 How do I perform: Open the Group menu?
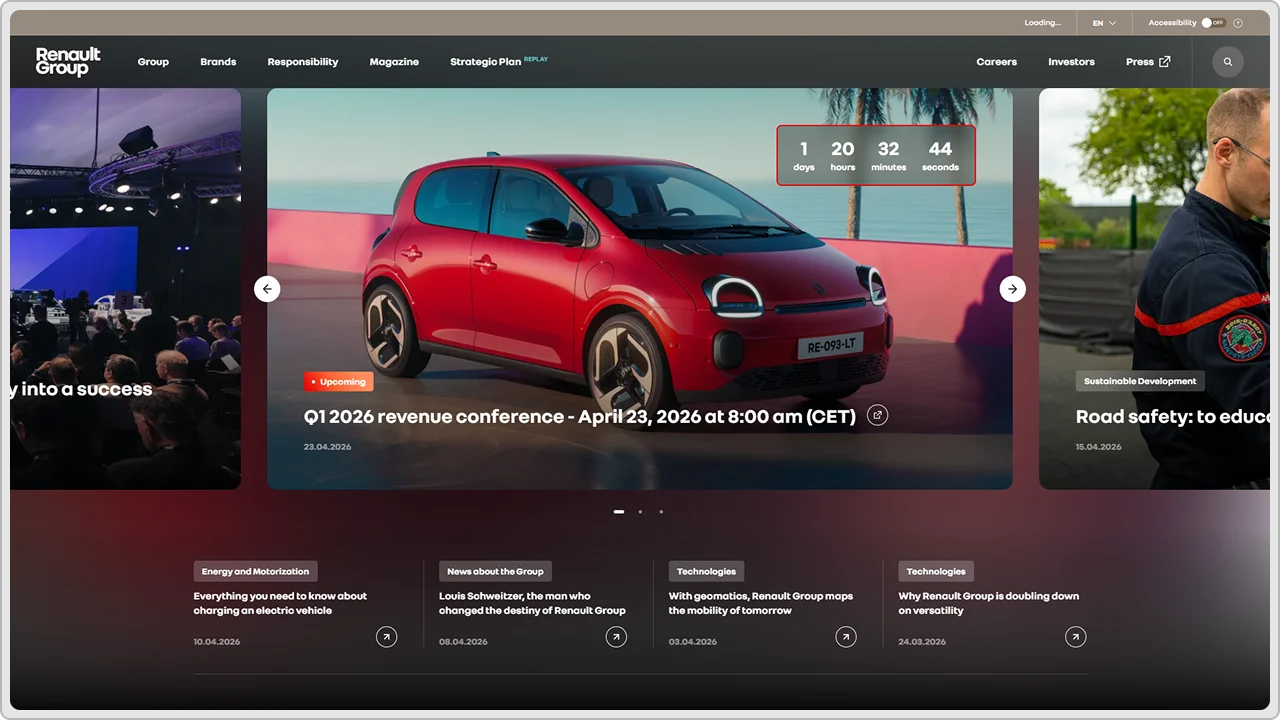tap(153, 62)
